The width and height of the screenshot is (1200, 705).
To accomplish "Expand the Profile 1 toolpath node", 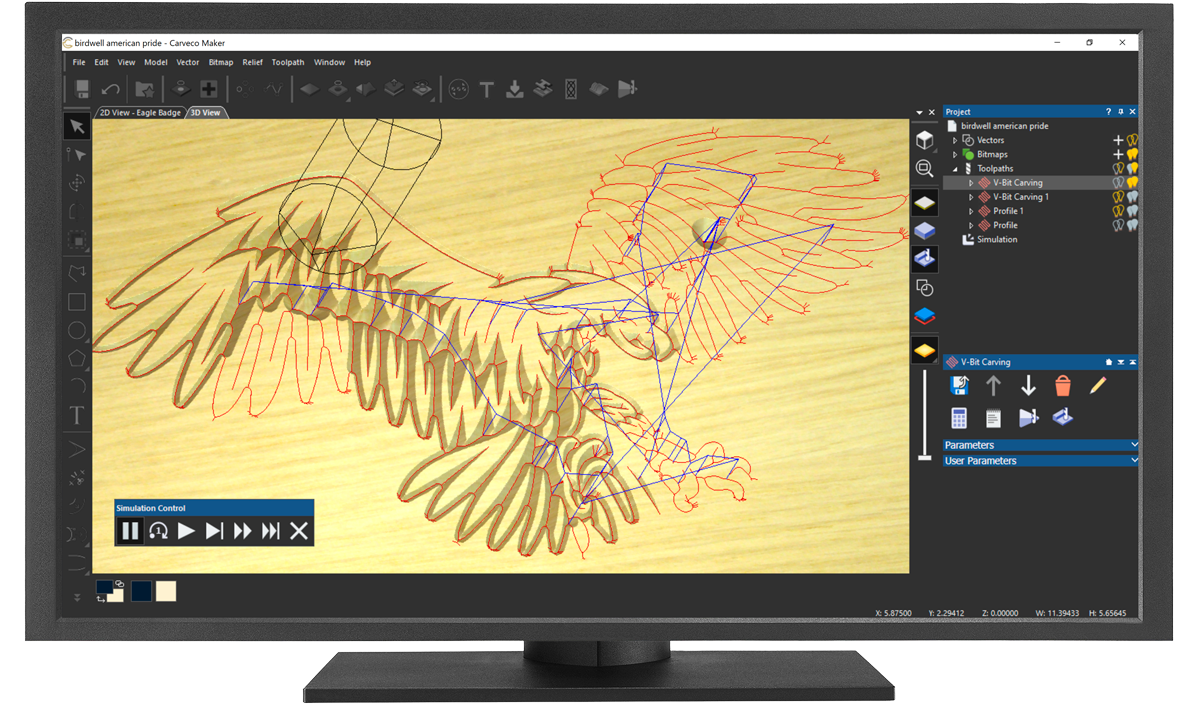I will 971,211.
